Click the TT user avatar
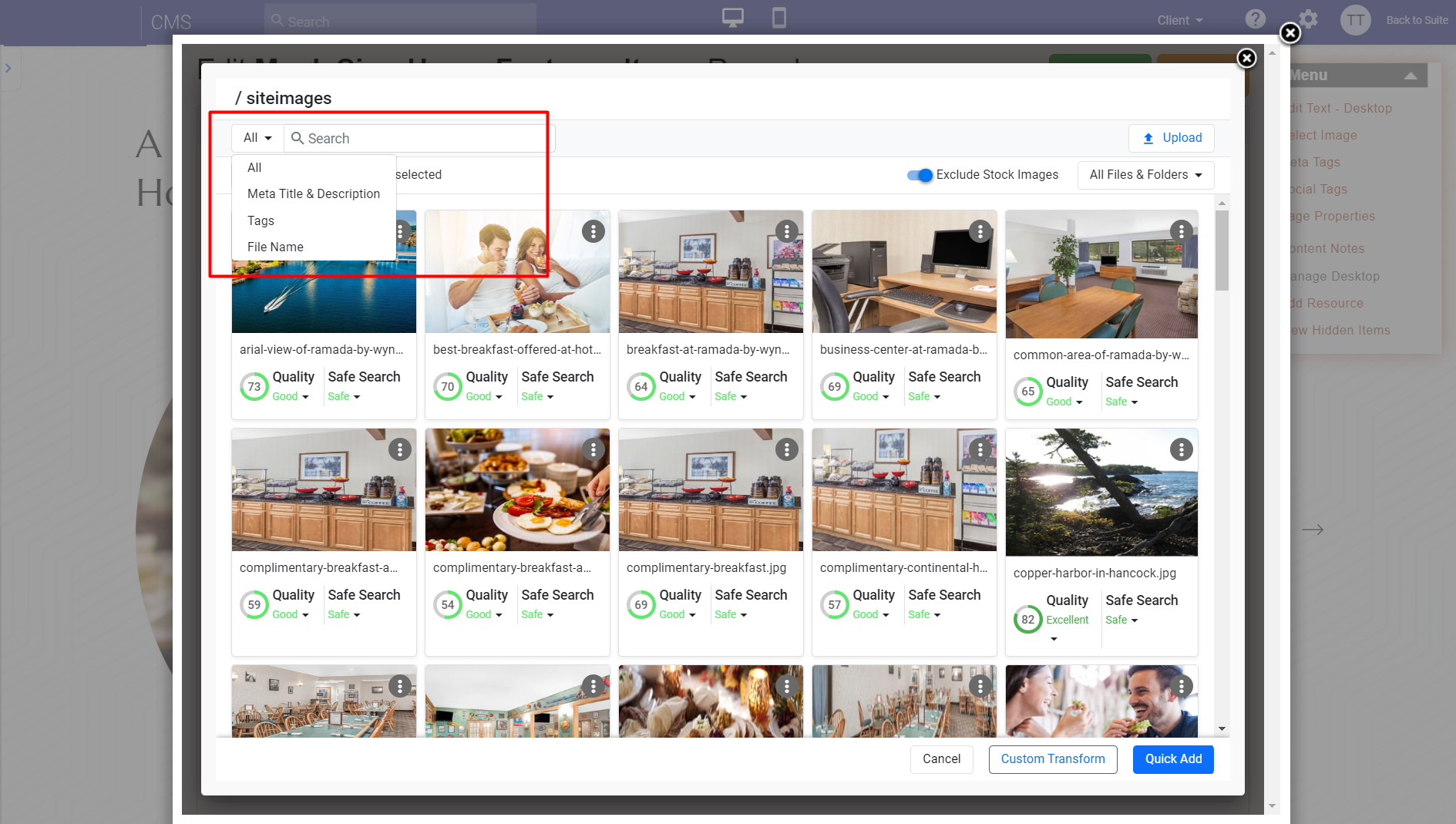Screen dimensions: 1456x824 (1355, 20)
